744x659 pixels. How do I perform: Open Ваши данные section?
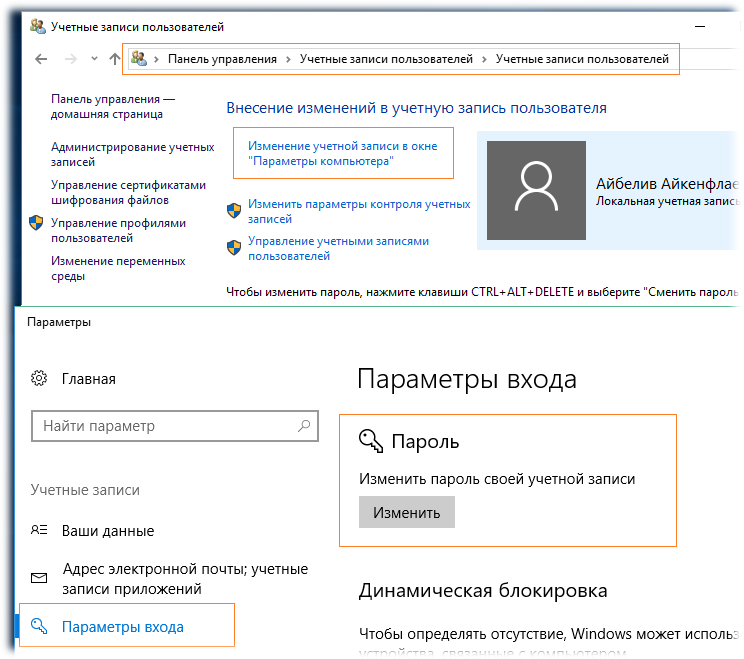[108, 531]
